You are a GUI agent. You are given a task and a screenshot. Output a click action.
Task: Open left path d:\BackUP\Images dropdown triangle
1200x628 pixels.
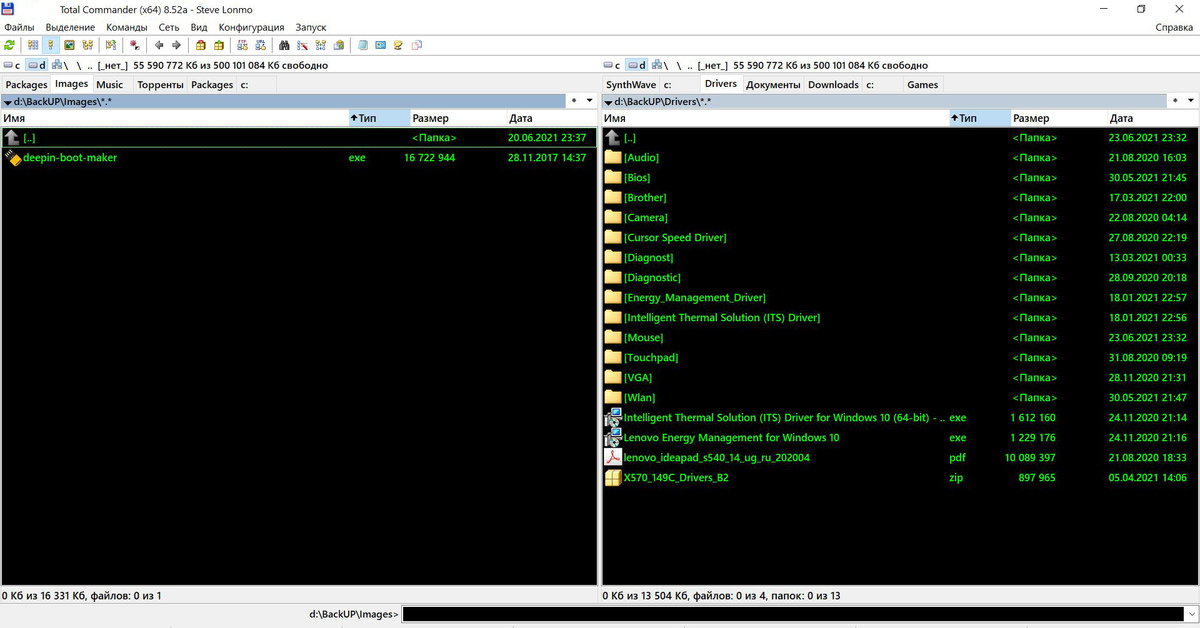(7, 102)
